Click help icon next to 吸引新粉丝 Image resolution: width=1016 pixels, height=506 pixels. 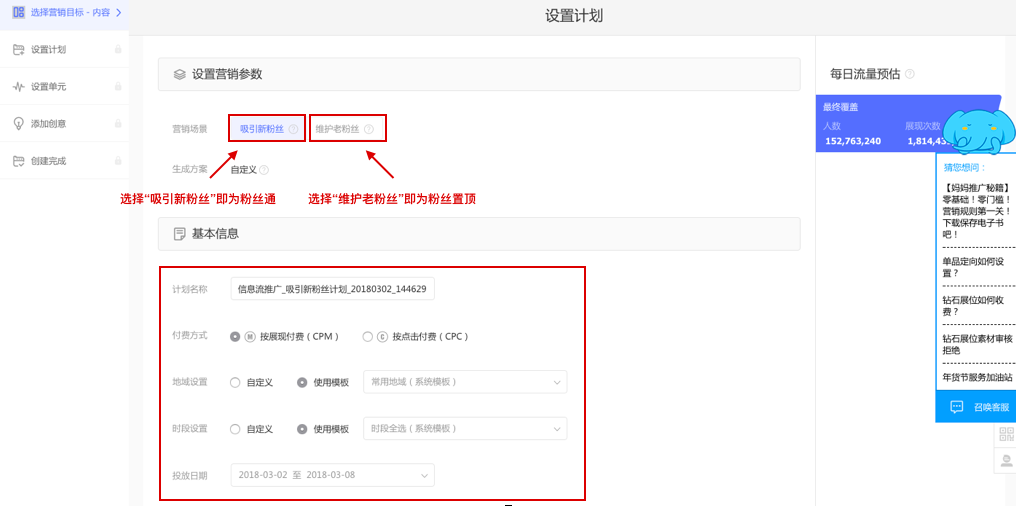[293, 129]
